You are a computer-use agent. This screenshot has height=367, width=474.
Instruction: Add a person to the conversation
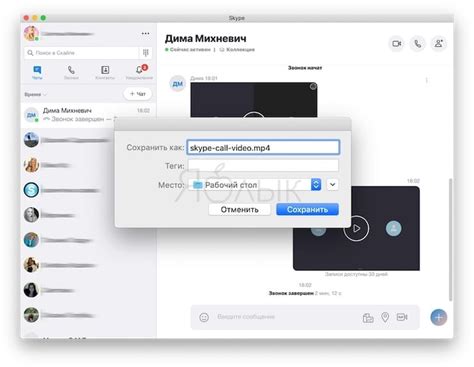[x=438, y=44]
